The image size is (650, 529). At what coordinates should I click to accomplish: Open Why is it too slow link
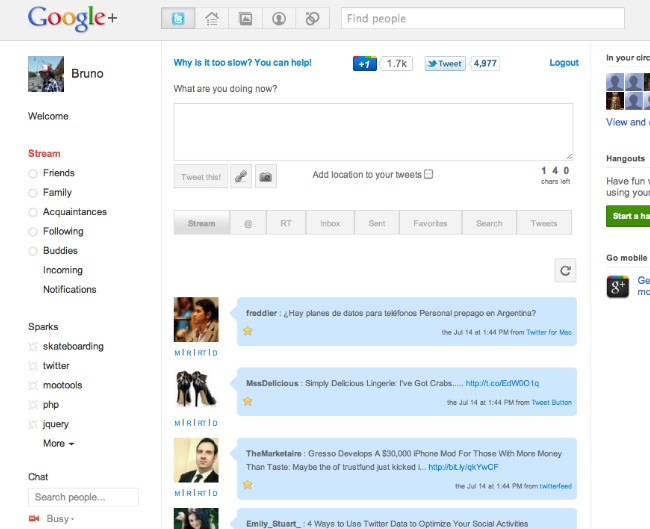(x=243, y=63)
